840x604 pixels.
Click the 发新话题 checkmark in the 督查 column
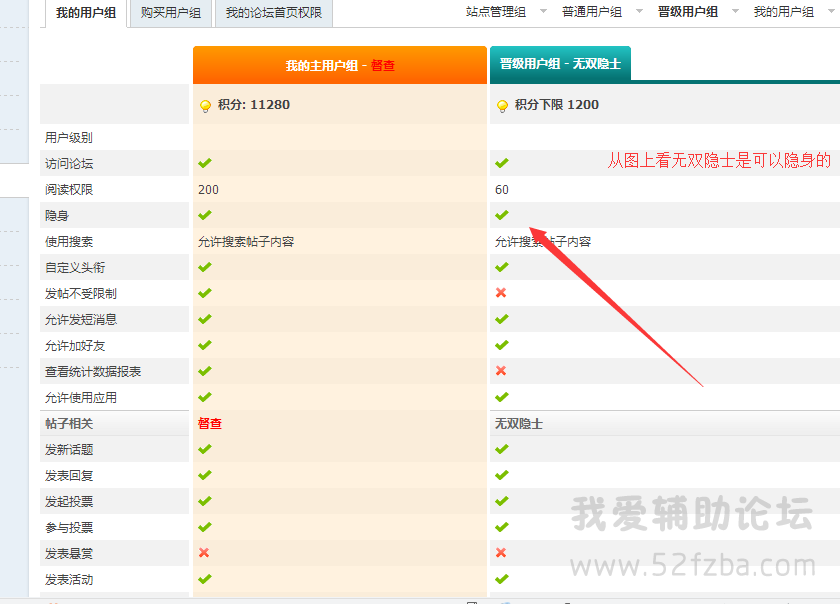pyautogui.click(x=205, y=449)
